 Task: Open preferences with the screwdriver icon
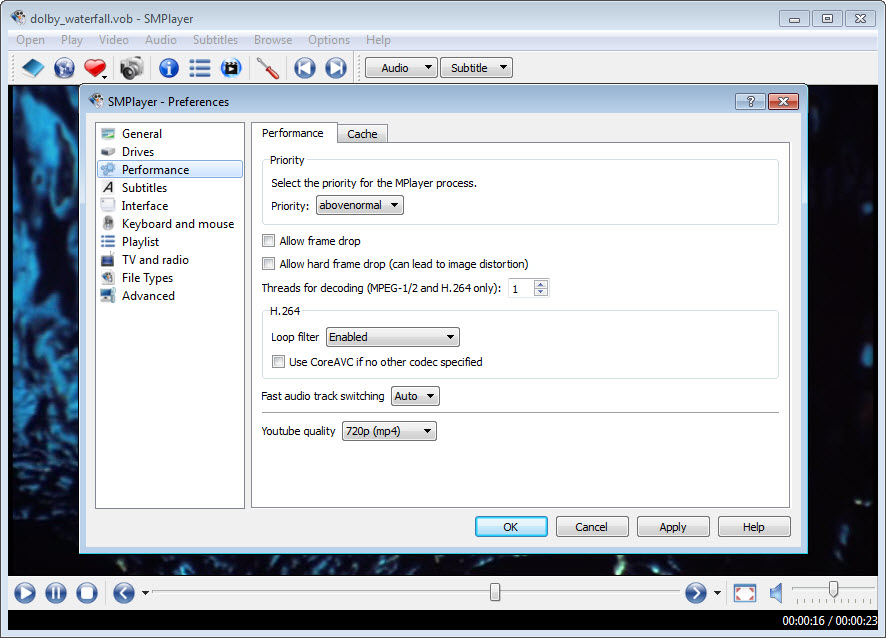click(x=267, y=68)
